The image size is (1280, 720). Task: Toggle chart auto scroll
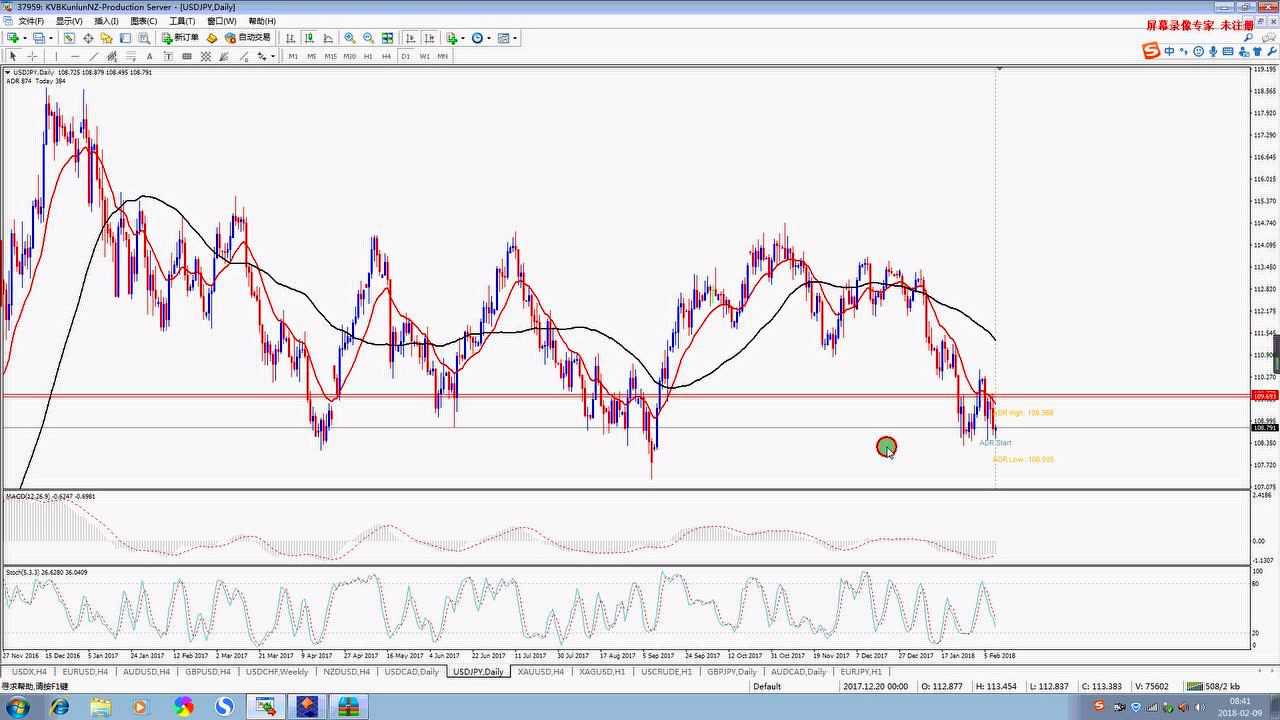point(410,38)
